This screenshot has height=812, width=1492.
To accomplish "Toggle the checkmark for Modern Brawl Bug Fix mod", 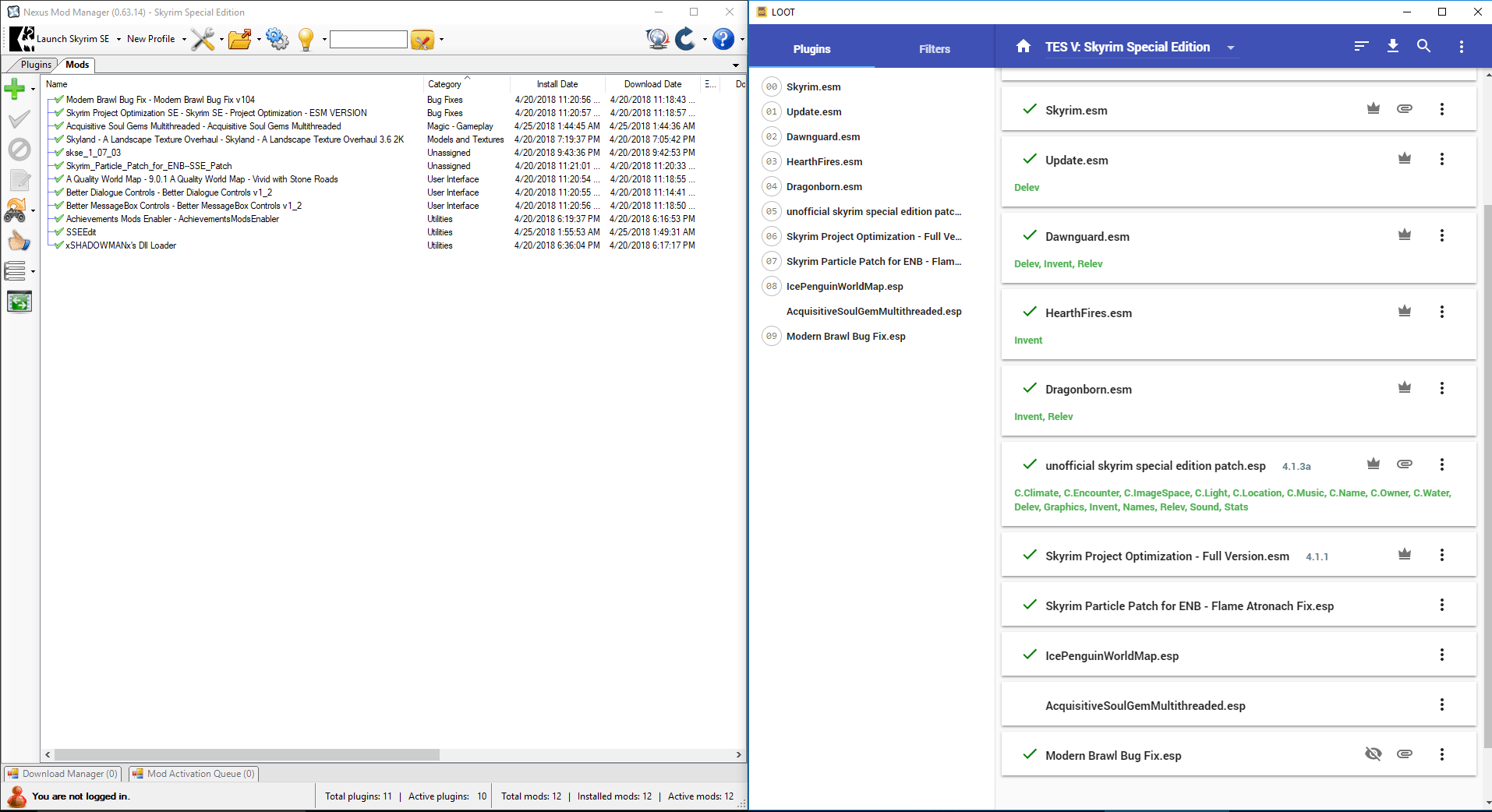I will (x=59, y=100).
